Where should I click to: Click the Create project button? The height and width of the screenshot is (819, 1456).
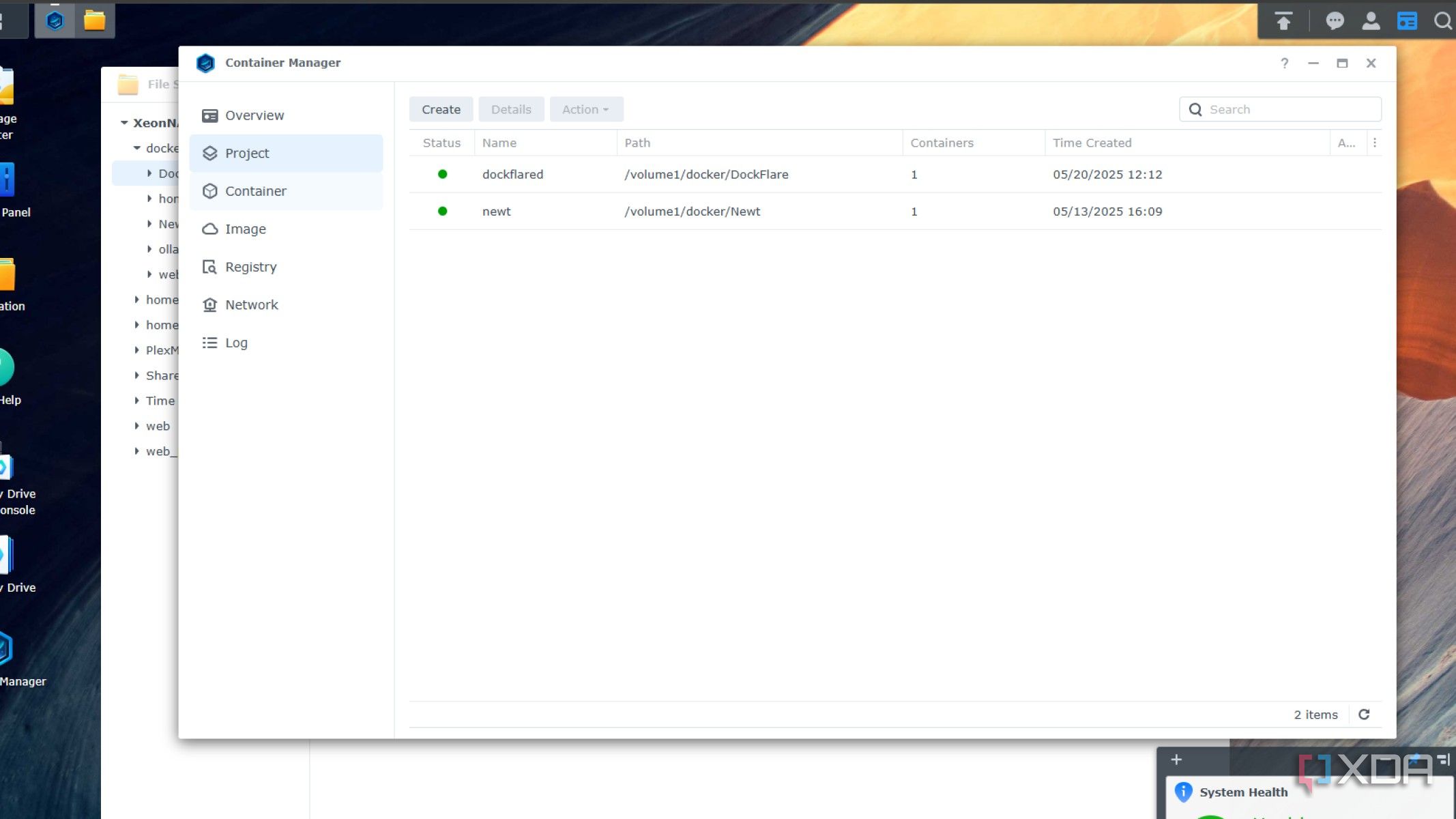(441, 109)
